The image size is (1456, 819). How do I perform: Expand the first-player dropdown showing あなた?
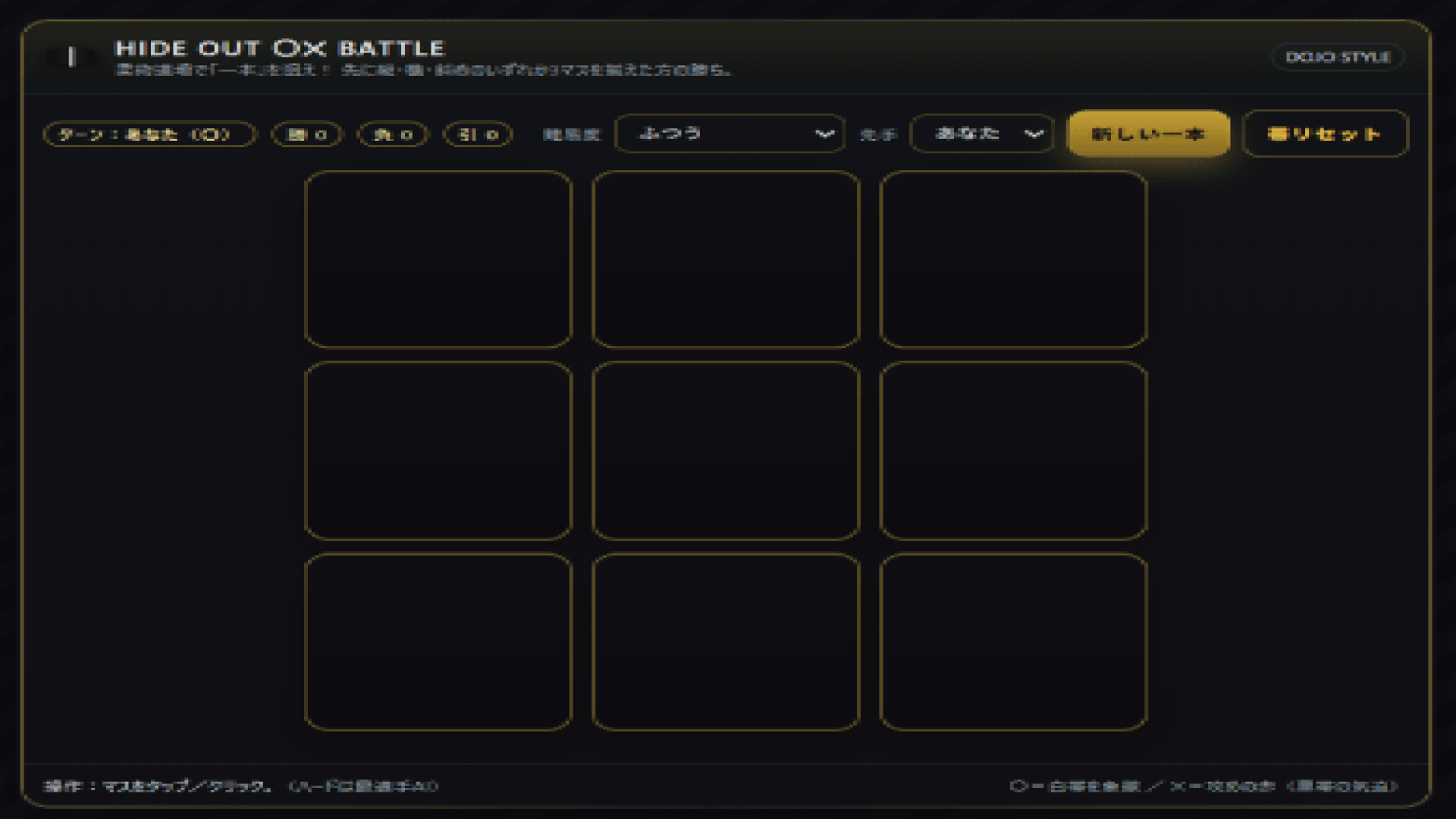[x=982, y=133]
